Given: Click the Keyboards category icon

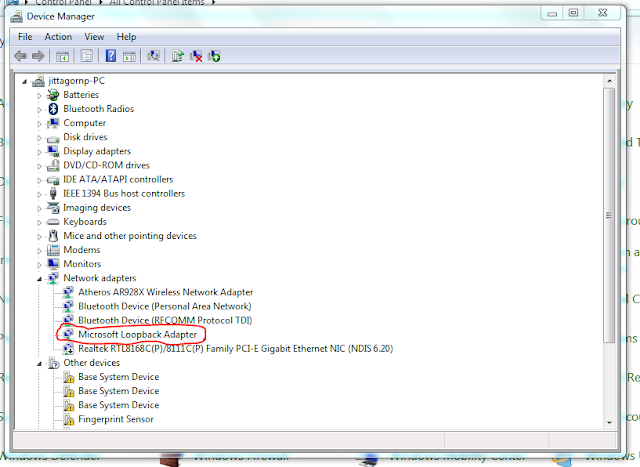Looking at the screenshot, I should coord(53,222).
